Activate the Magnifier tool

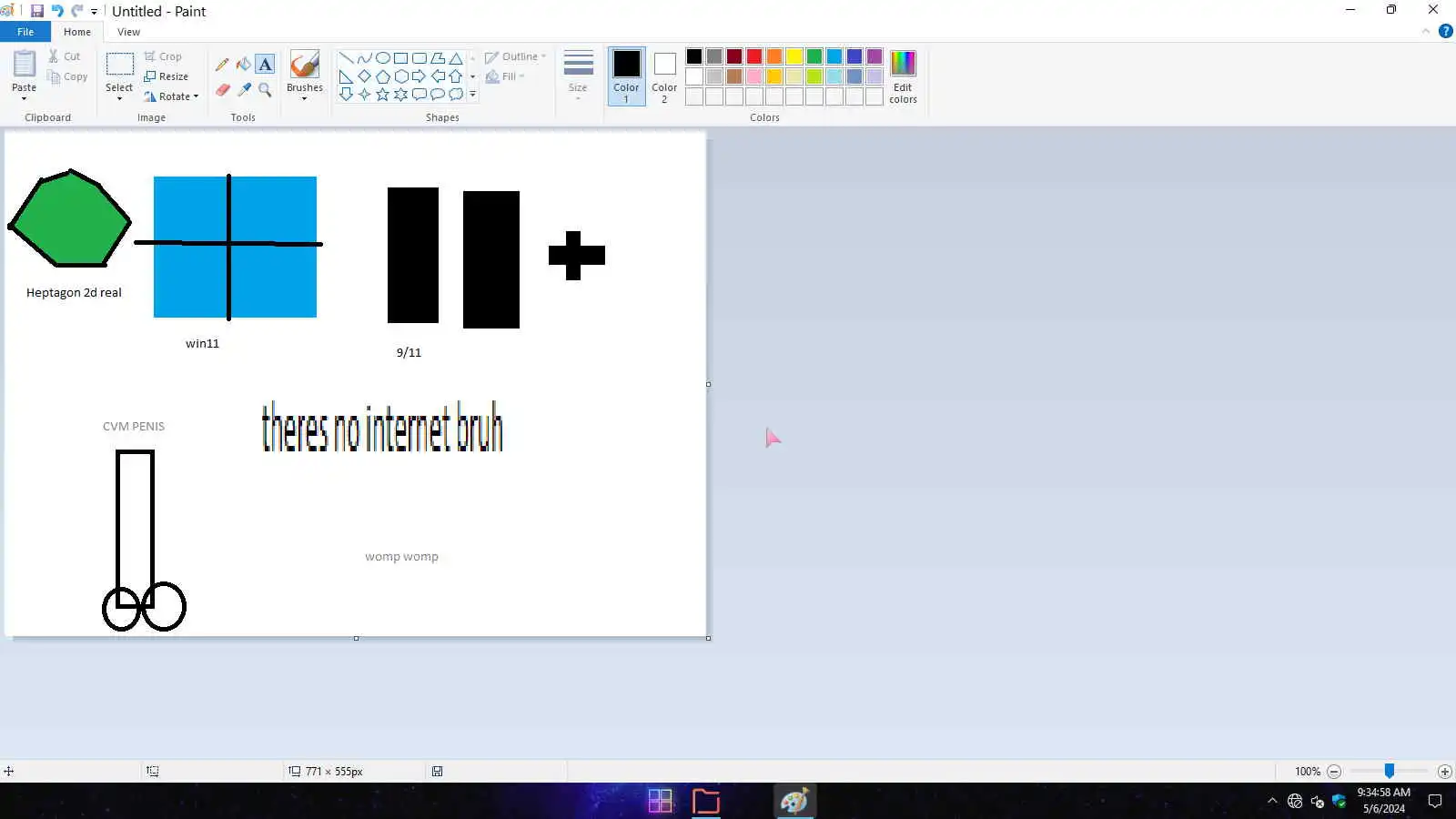tap(265, 89)
